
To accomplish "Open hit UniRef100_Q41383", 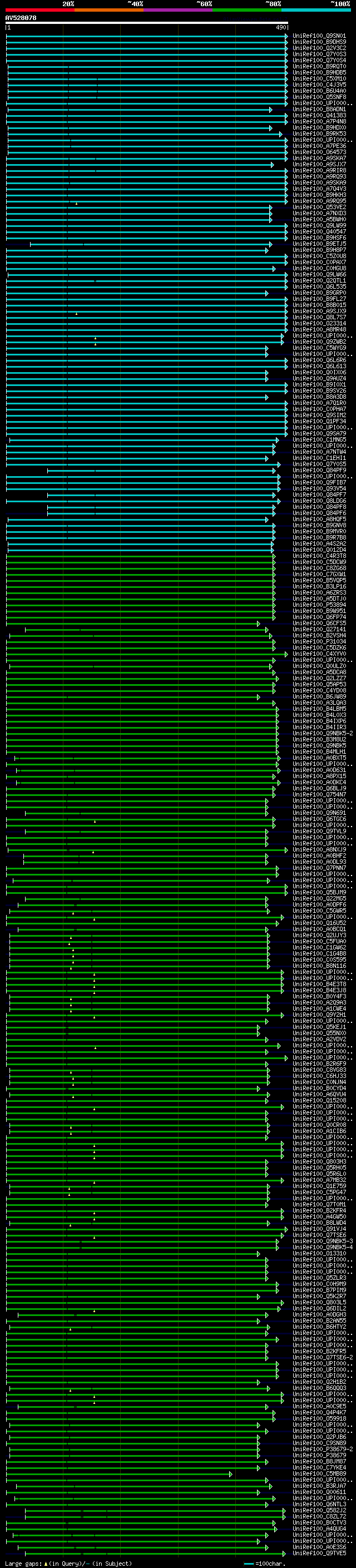I will 319,116.
